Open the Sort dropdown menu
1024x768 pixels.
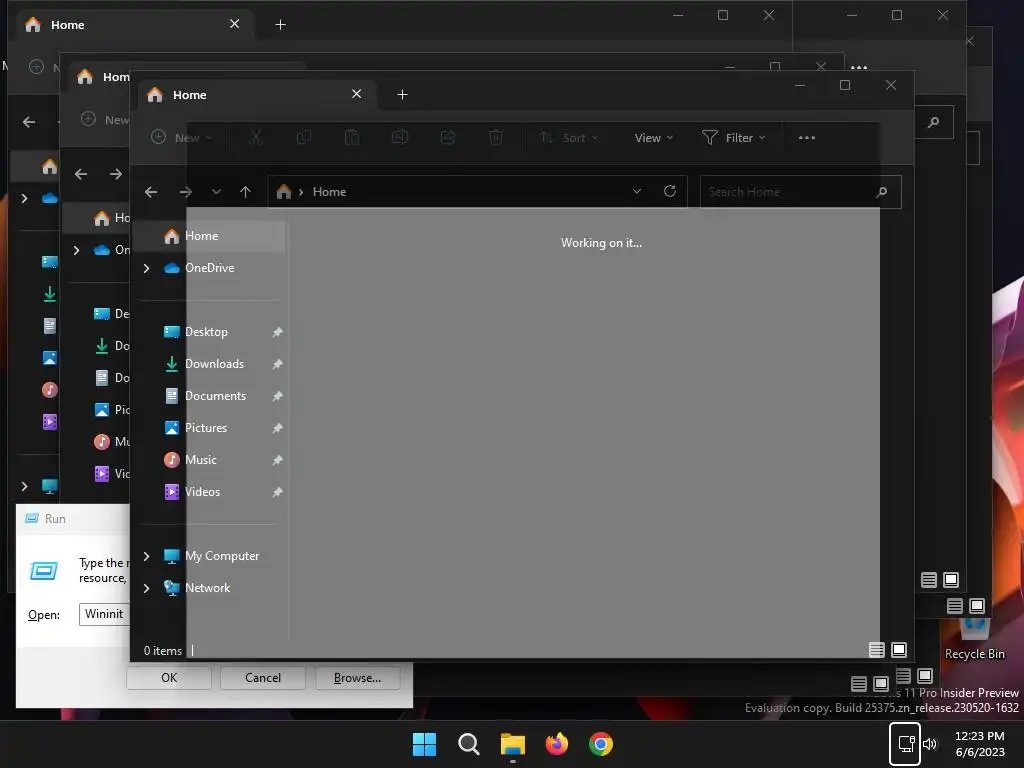coord(568,138)
